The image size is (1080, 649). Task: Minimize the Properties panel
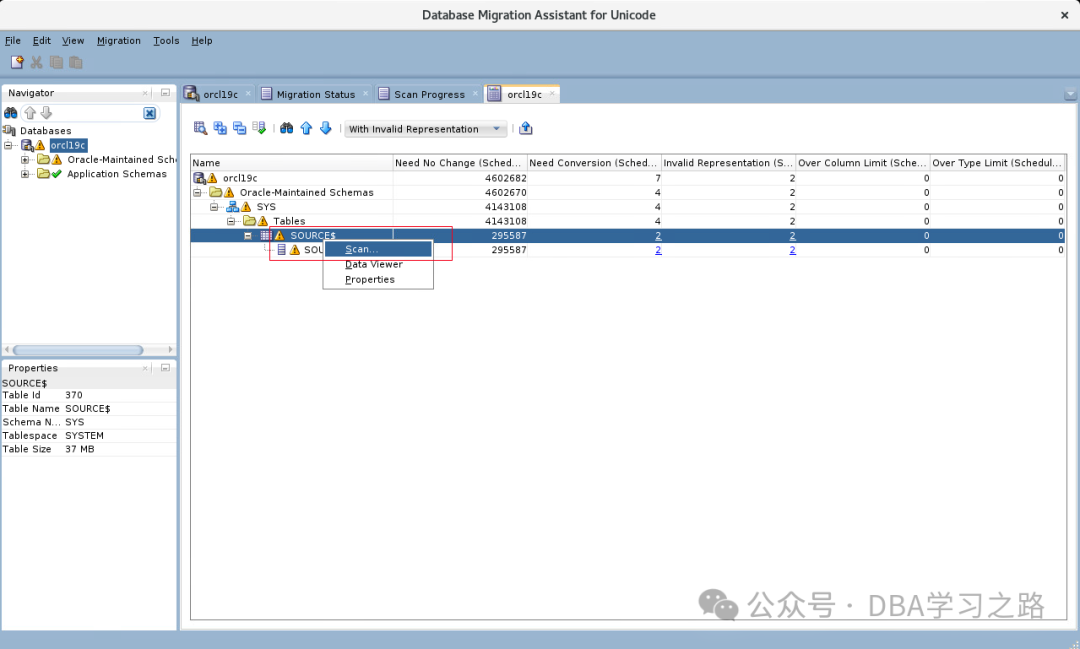point(165,368)
